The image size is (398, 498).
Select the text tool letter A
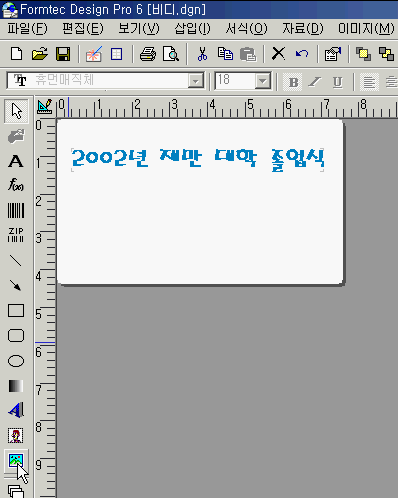16,161
